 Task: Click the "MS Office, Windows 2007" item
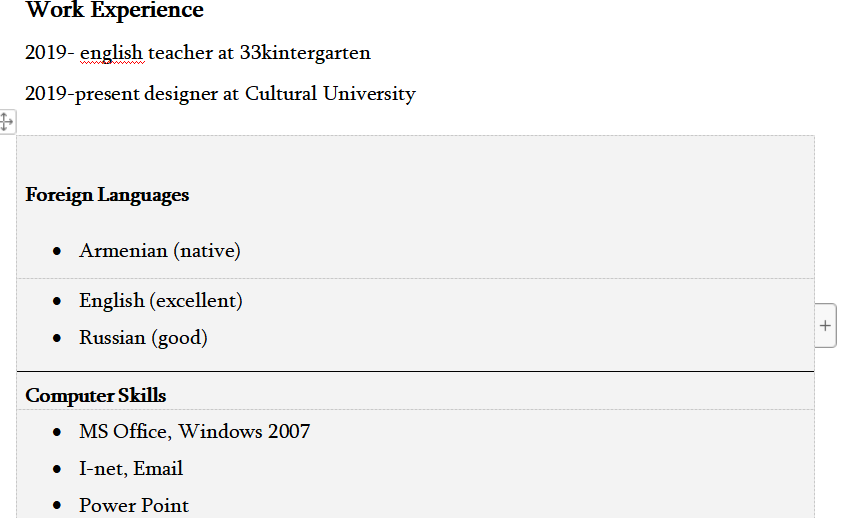point(195,432)
